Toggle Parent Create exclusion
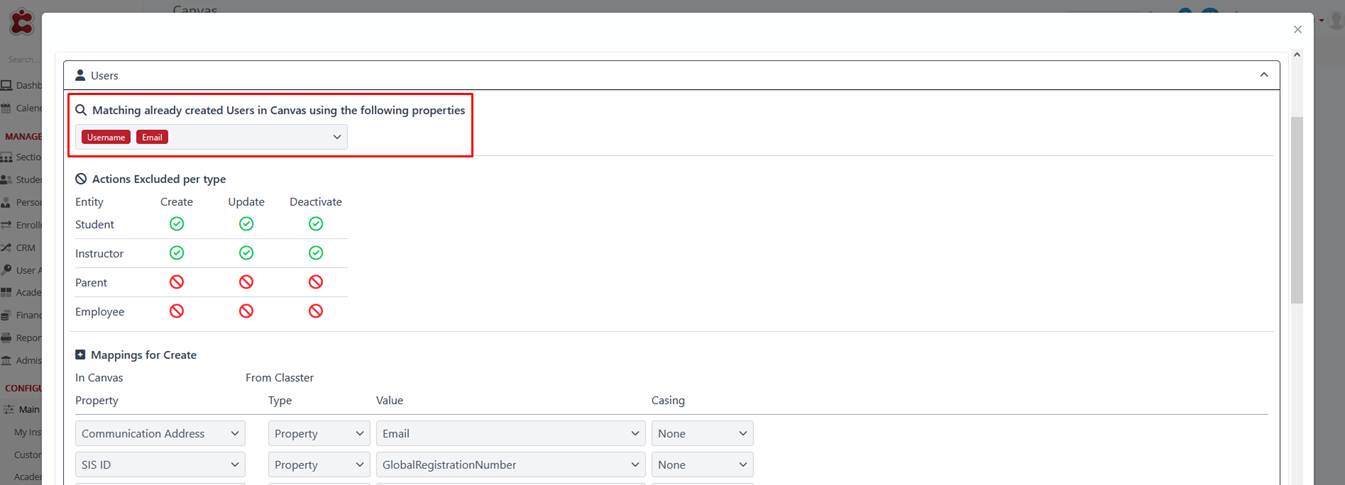Image resolution: width=1345 pixels, height=485 pixels. point(177,282)
